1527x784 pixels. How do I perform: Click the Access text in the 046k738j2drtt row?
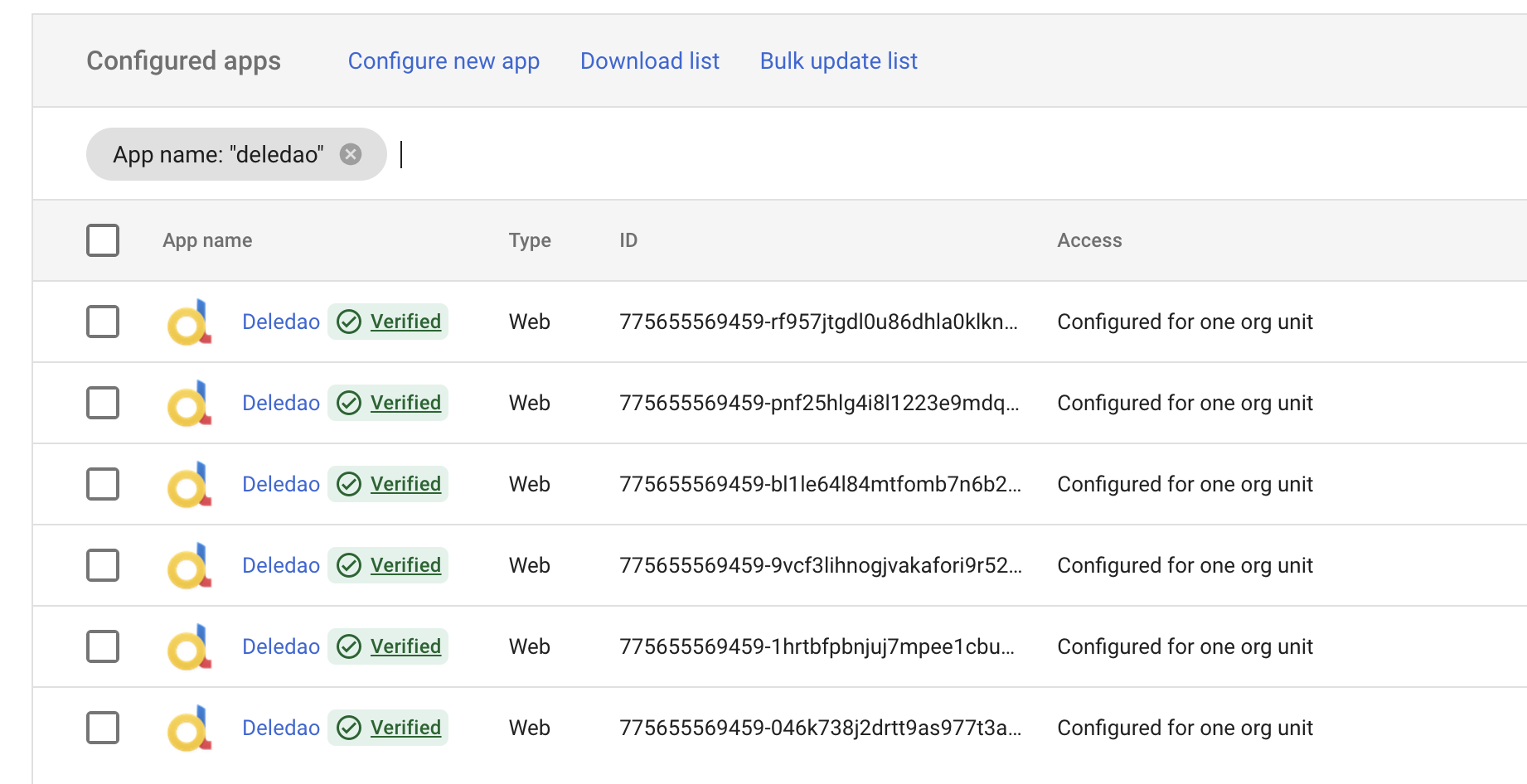tap(1185, 728)
